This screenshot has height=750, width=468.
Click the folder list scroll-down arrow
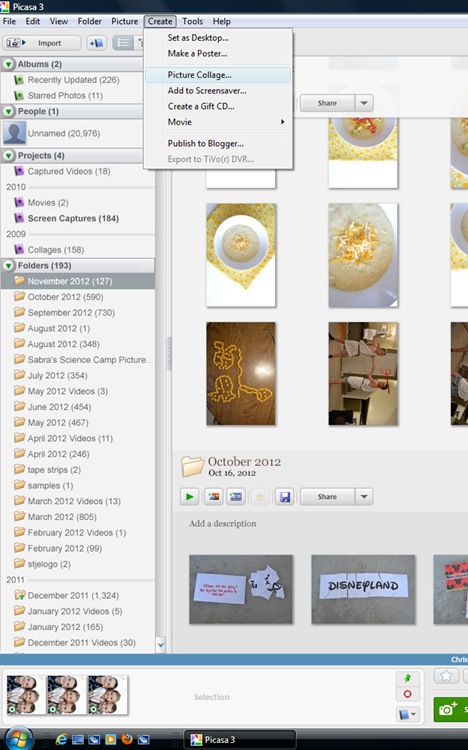(x=161, y=645)
